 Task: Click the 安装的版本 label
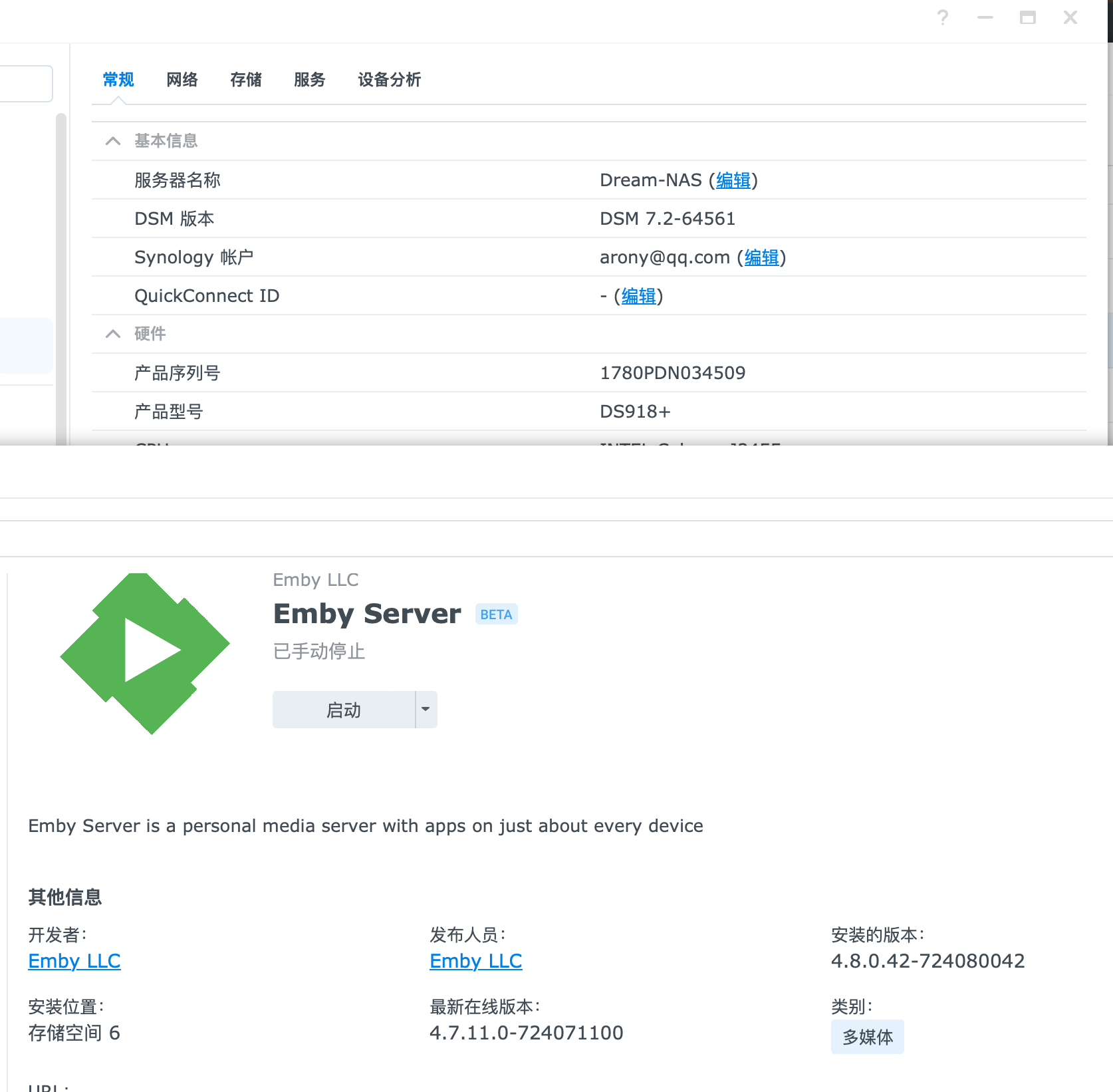tap(878, 935)
